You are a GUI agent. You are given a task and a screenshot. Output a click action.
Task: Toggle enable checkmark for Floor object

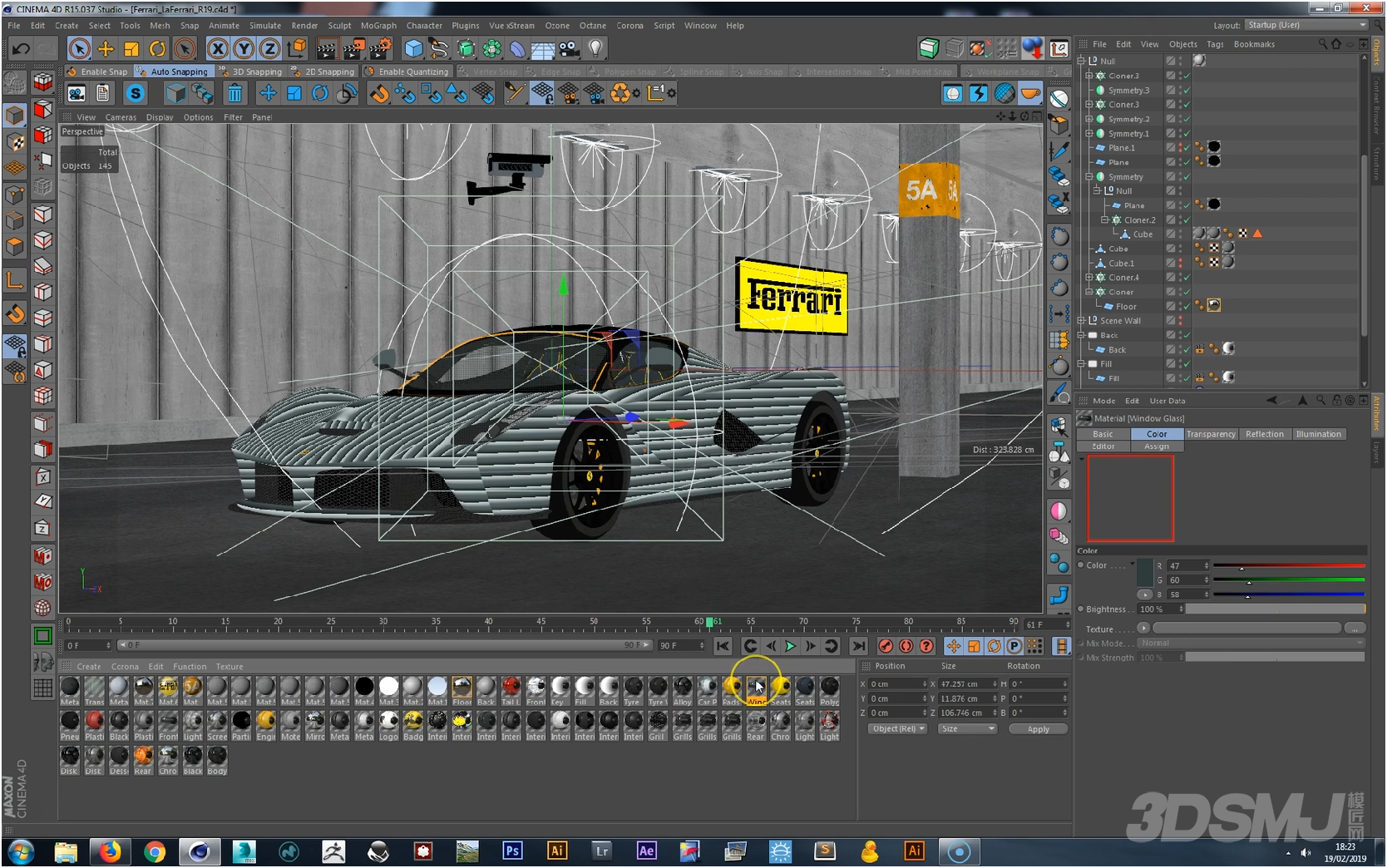1187,307
